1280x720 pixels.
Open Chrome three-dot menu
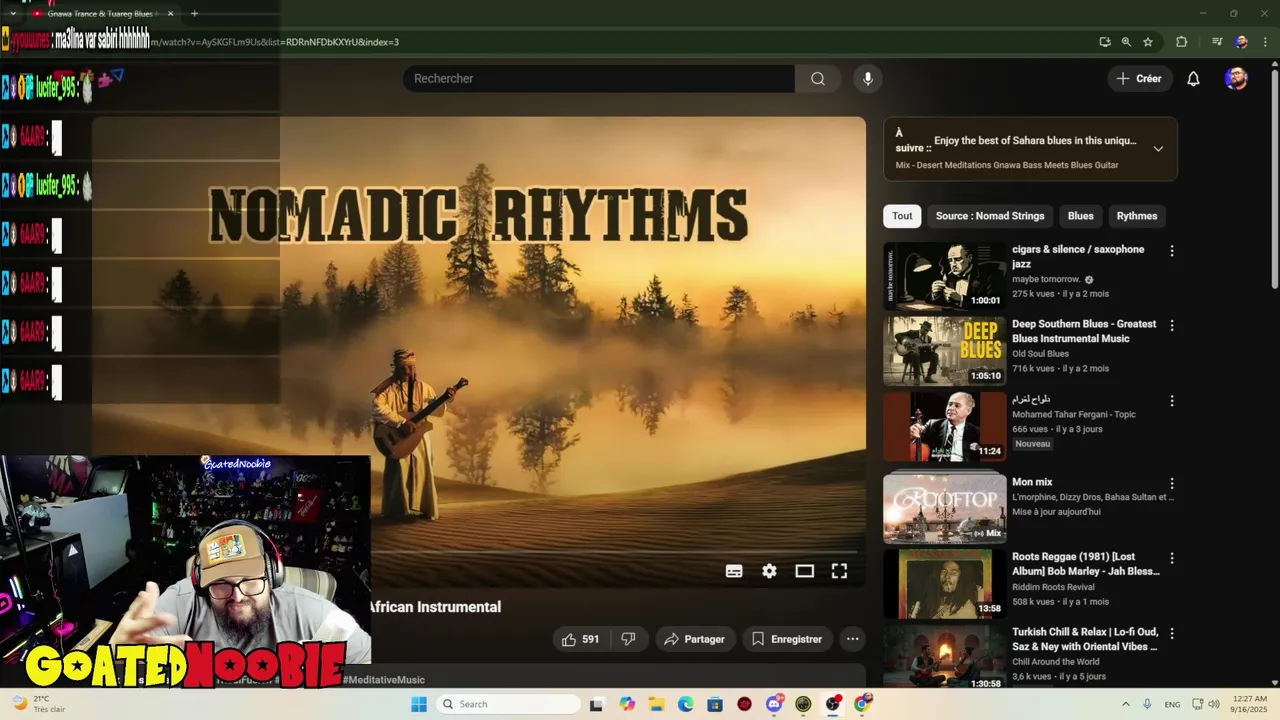point(1266,42)
